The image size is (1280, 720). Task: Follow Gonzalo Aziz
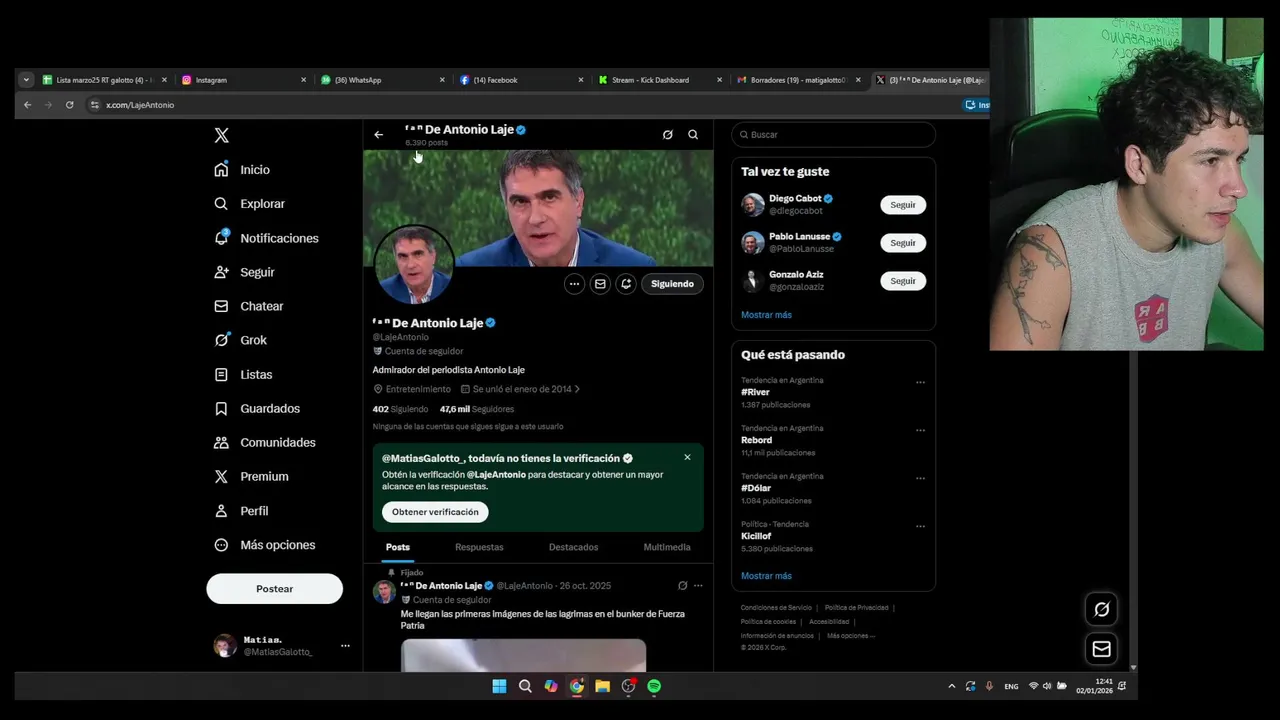903,281
